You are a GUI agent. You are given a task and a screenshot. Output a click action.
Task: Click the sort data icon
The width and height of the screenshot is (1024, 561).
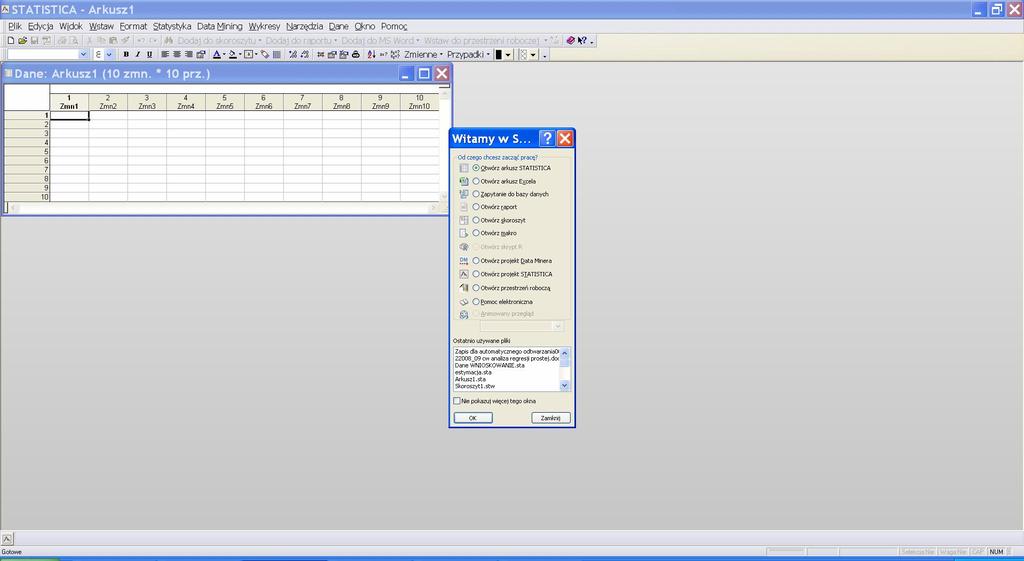pos(372,55)
